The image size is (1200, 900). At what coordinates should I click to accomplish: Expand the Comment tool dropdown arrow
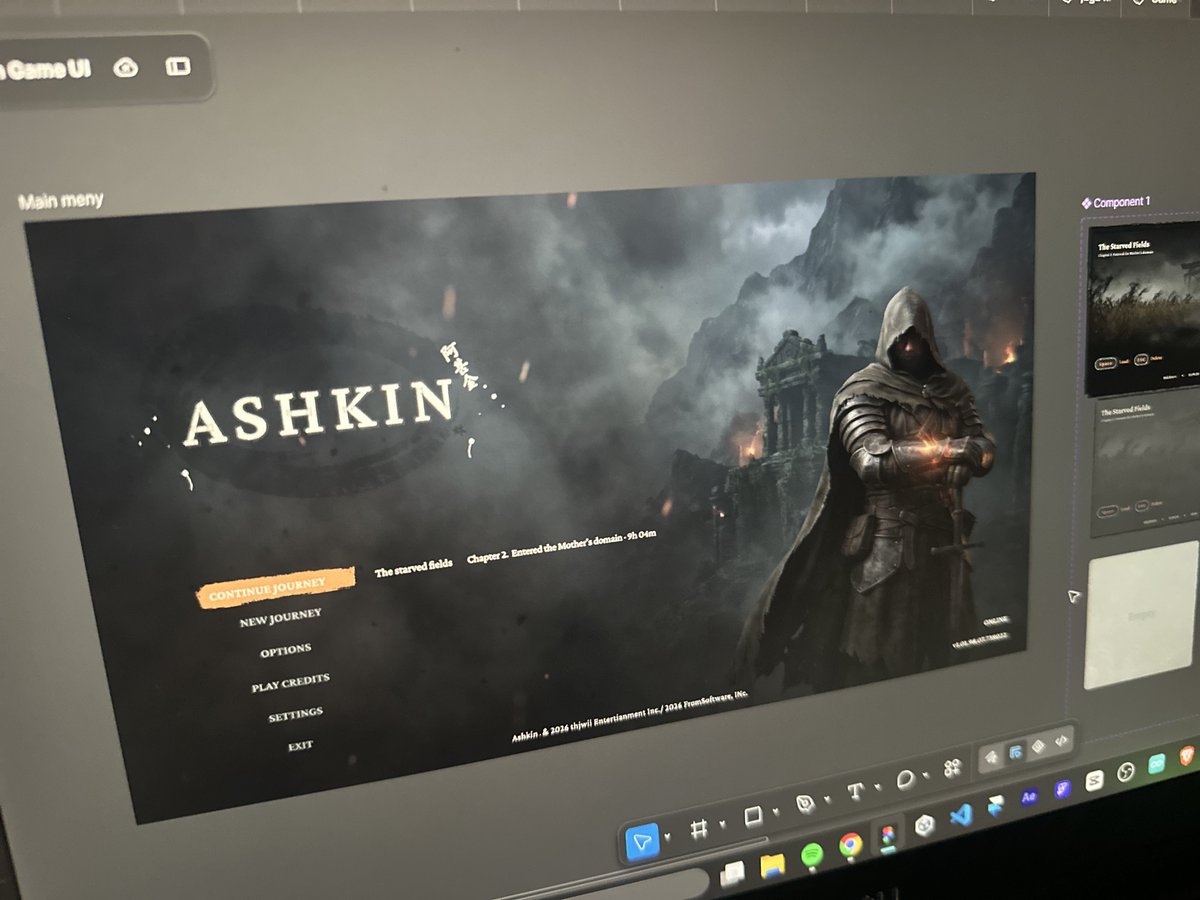(x=927, y=775)
